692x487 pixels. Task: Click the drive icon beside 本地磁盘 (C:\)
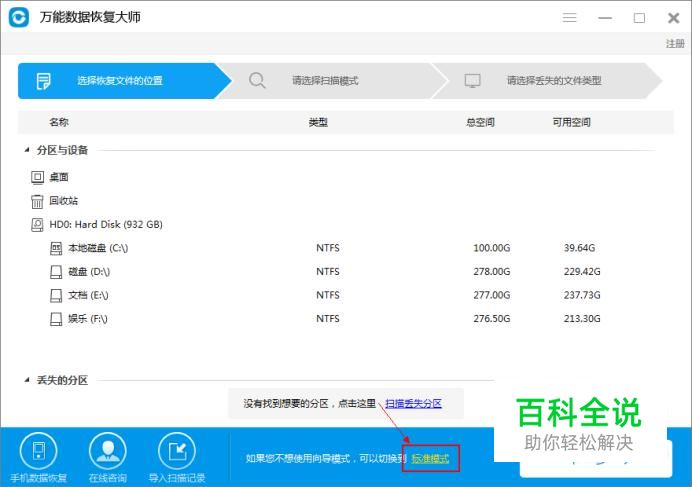tap(56, 248)
